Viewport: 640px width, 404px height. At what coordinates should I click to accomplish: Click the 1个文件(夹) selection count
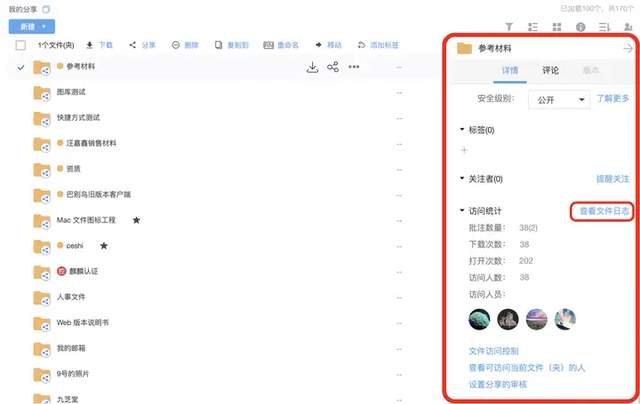coord(56,45)
